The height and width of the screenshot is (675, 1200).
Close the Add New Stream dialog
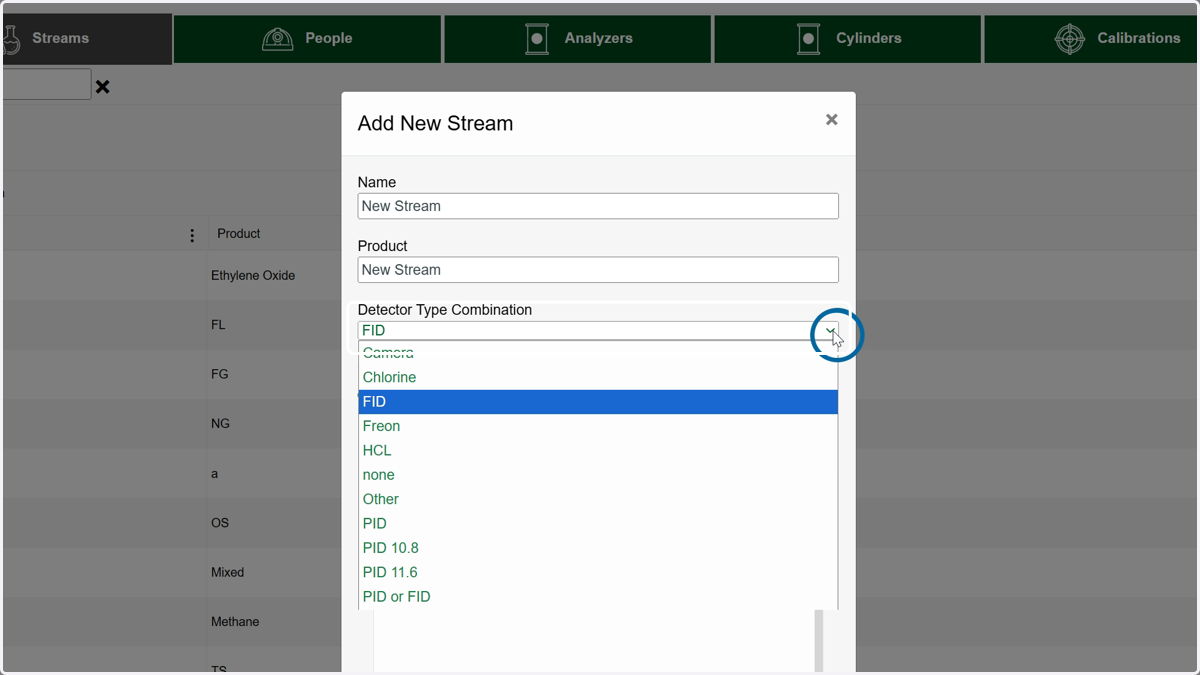pos(831,119)
